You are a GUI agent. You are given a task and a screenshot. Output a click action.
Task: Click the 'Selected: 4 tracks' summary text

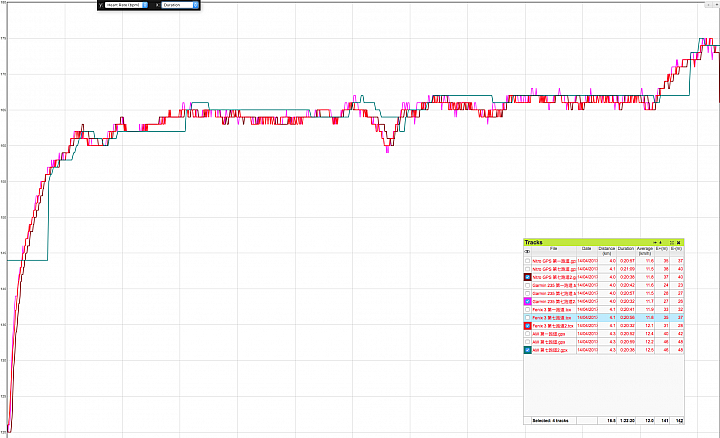[550, 421]
